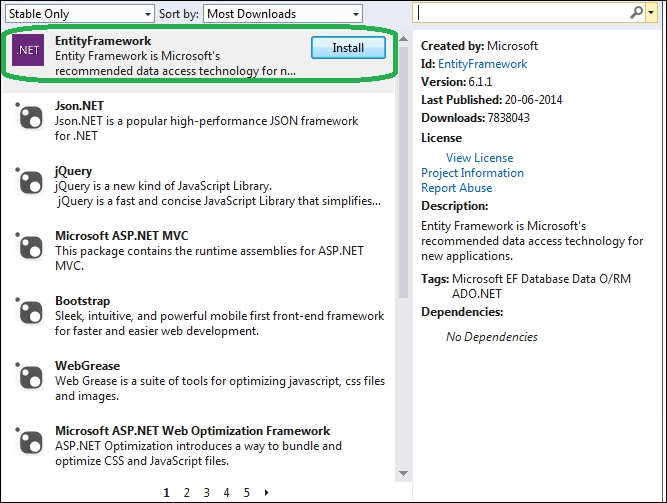Click the Created by Microsoft text
This screenshot has width=667, height=503.
click(x=479, y=46)
